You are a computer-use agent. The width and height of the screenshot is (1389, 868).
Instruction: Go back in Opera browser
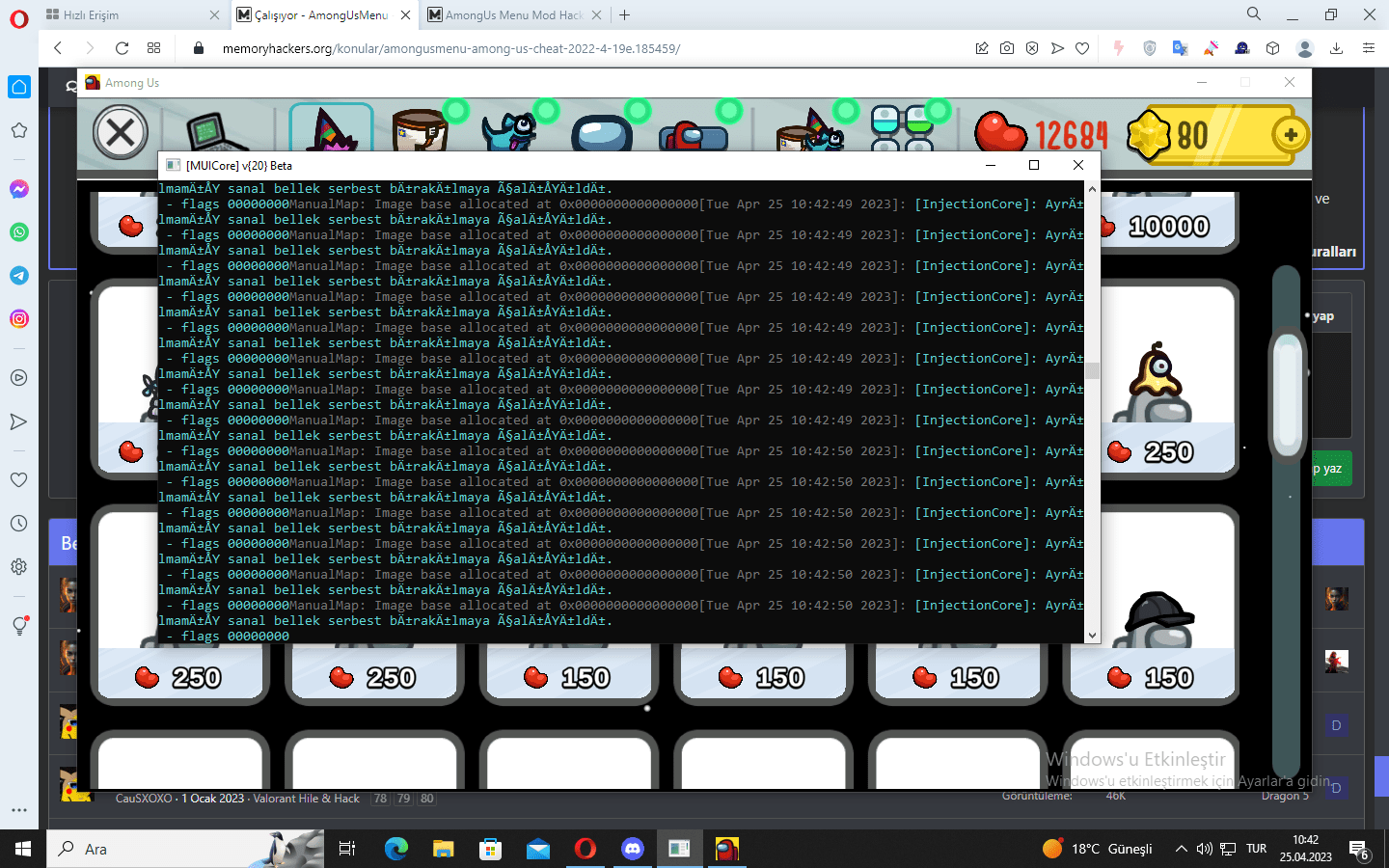pos(58,48)
